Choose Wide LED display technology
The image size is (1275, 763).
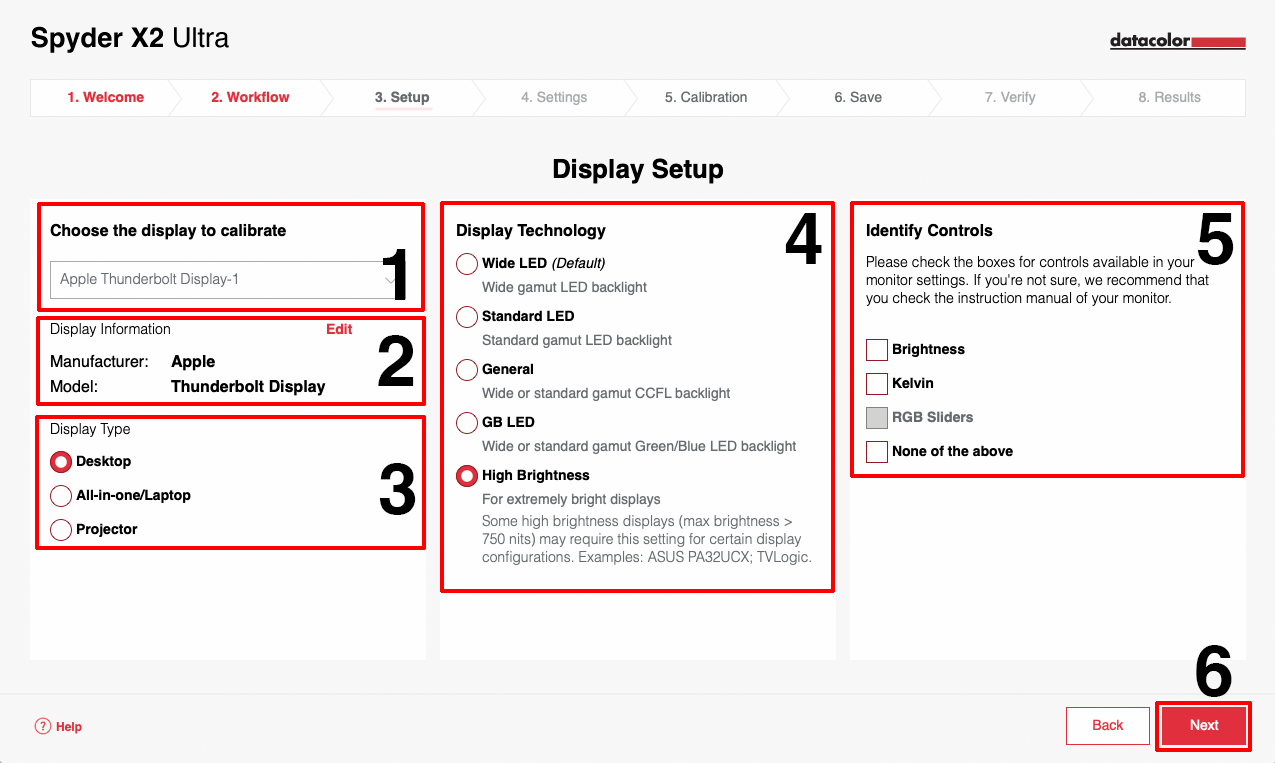pyautogui.click(x=467, y=263)
